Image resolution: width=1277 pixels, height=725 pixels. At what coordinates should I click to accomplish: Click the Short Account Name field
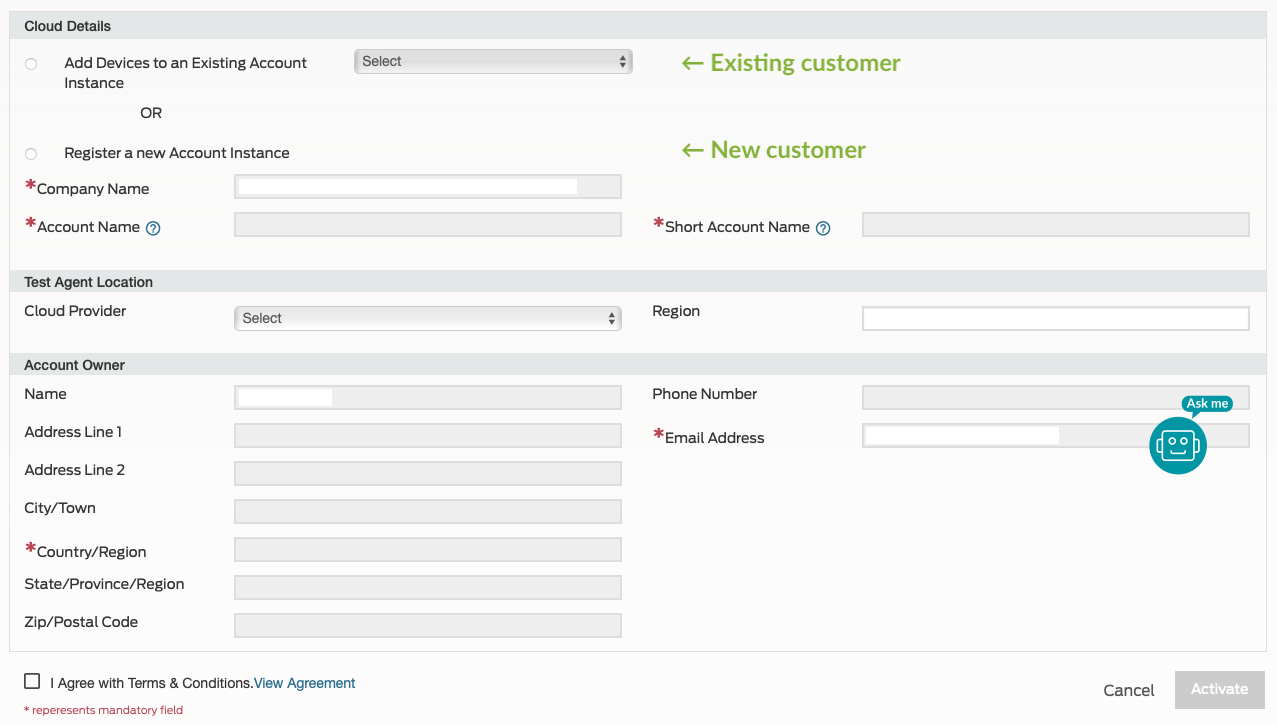1055,224
